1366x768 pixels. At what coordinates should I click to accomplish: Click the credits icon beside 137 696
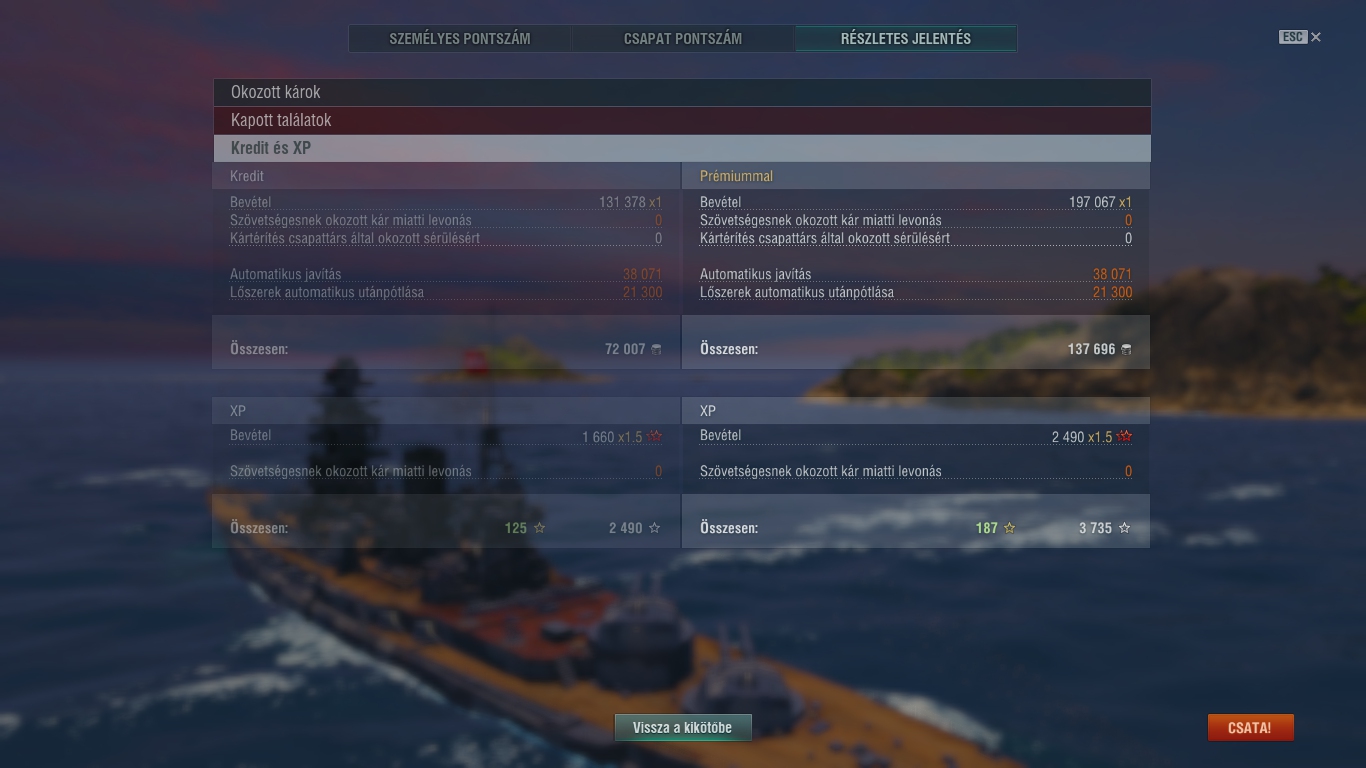pyautogui.click(x=1126, y=349)
